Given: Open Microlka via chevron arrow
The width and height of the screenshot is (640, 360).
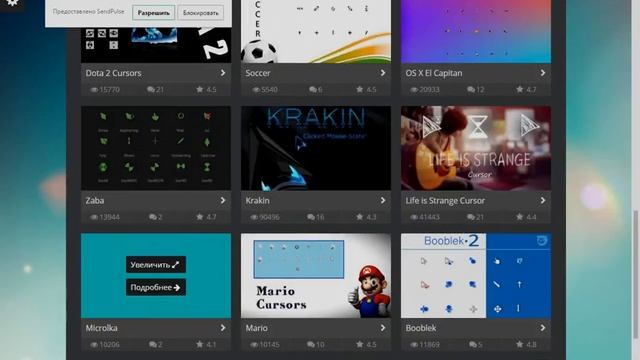Looking at the screenshot, I should [223, 328].
